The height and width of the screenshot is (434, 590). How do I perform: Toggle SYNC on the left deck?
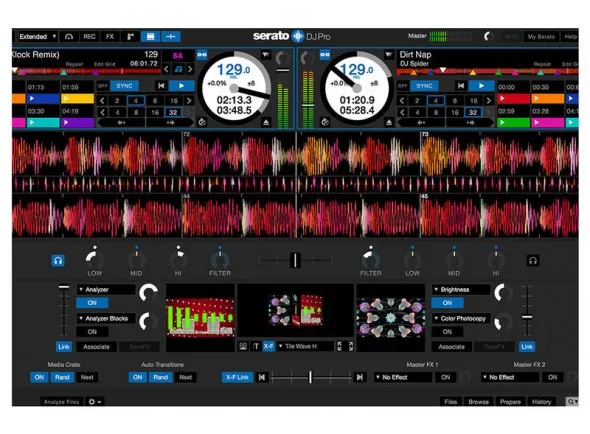124,86
